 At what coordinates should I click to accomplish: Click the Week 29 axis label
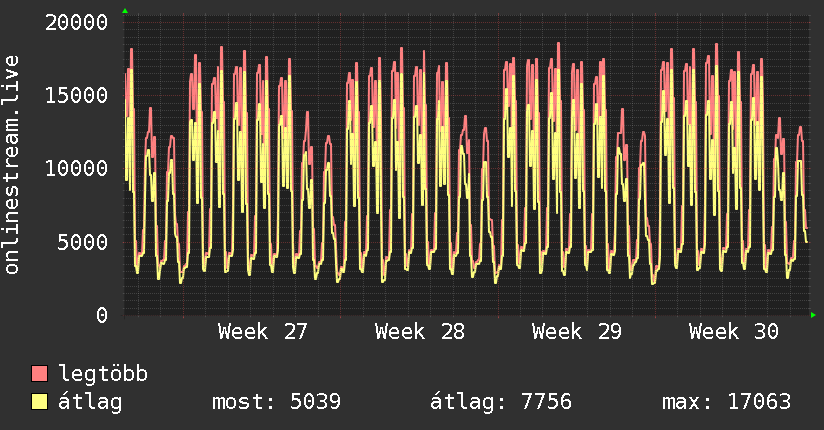tap(576, 331)
